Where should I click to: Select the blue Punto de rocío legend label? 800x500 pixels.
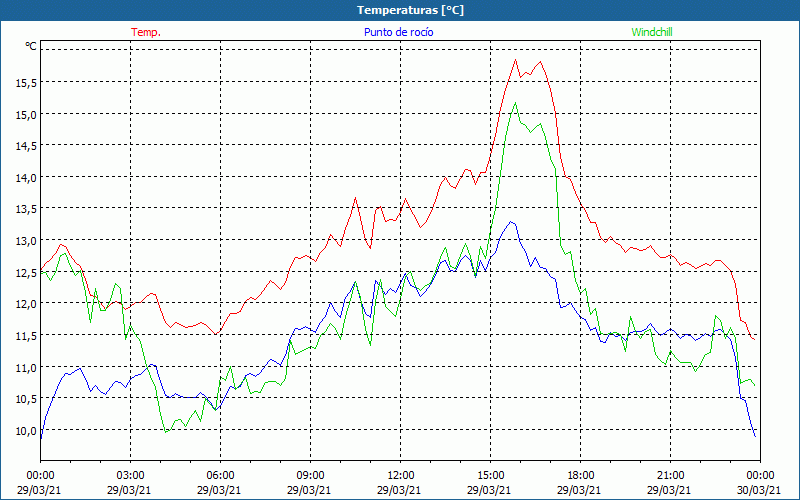pos(398,32)
